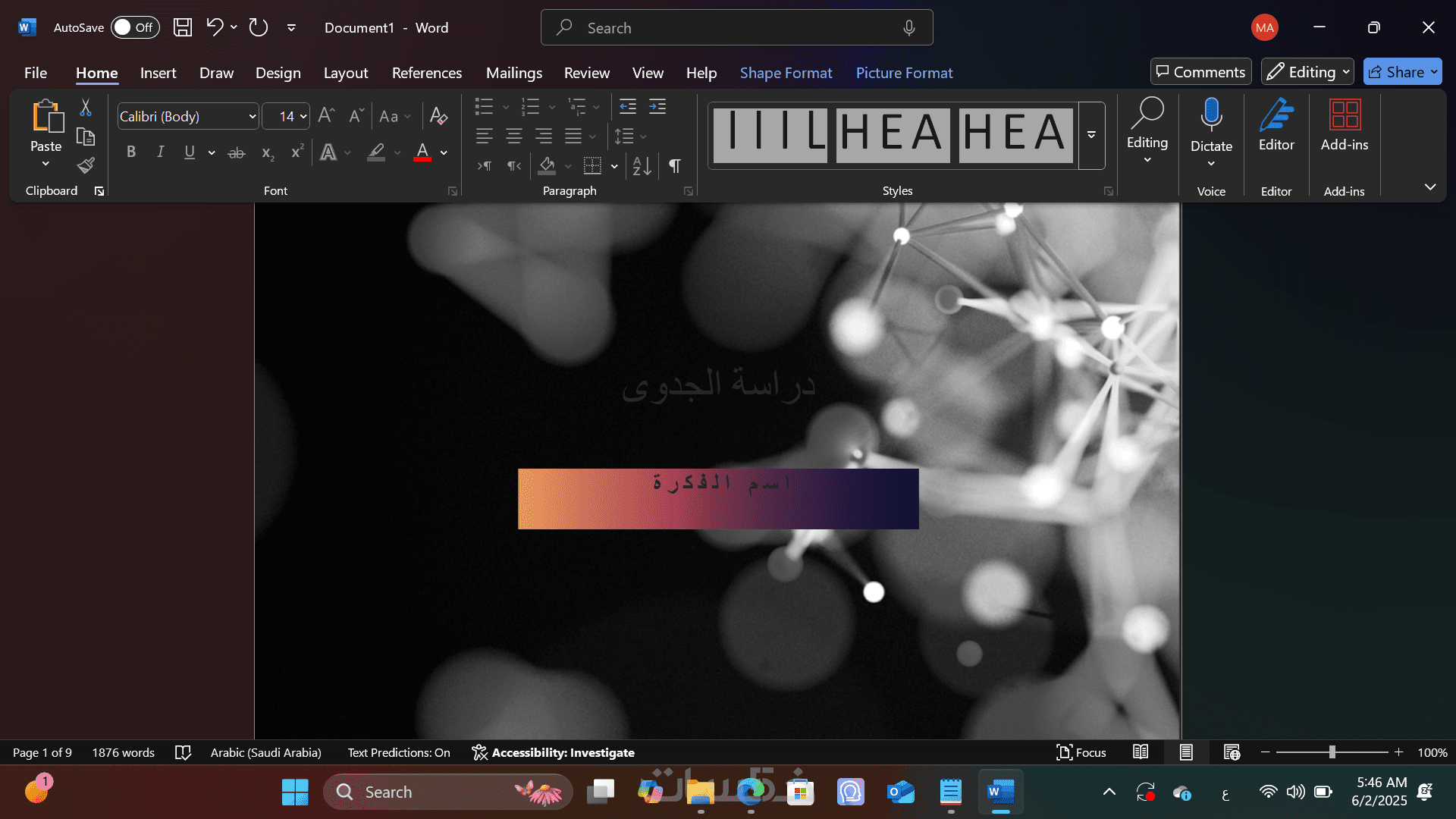Switch to the Shape Format tab
The image size is (1456, 819).
(786, 73)
